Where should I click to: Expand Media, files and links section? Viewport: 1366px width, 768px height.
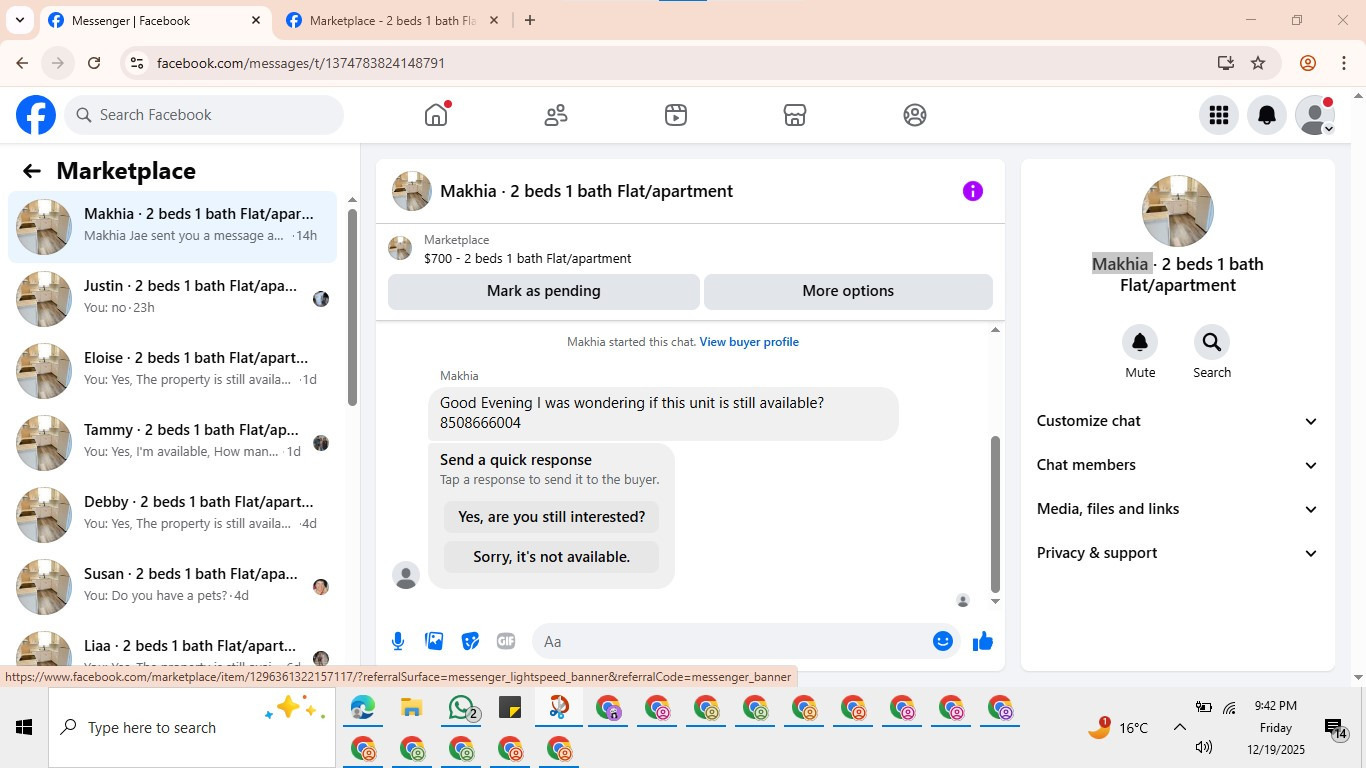coord(1178,509)
